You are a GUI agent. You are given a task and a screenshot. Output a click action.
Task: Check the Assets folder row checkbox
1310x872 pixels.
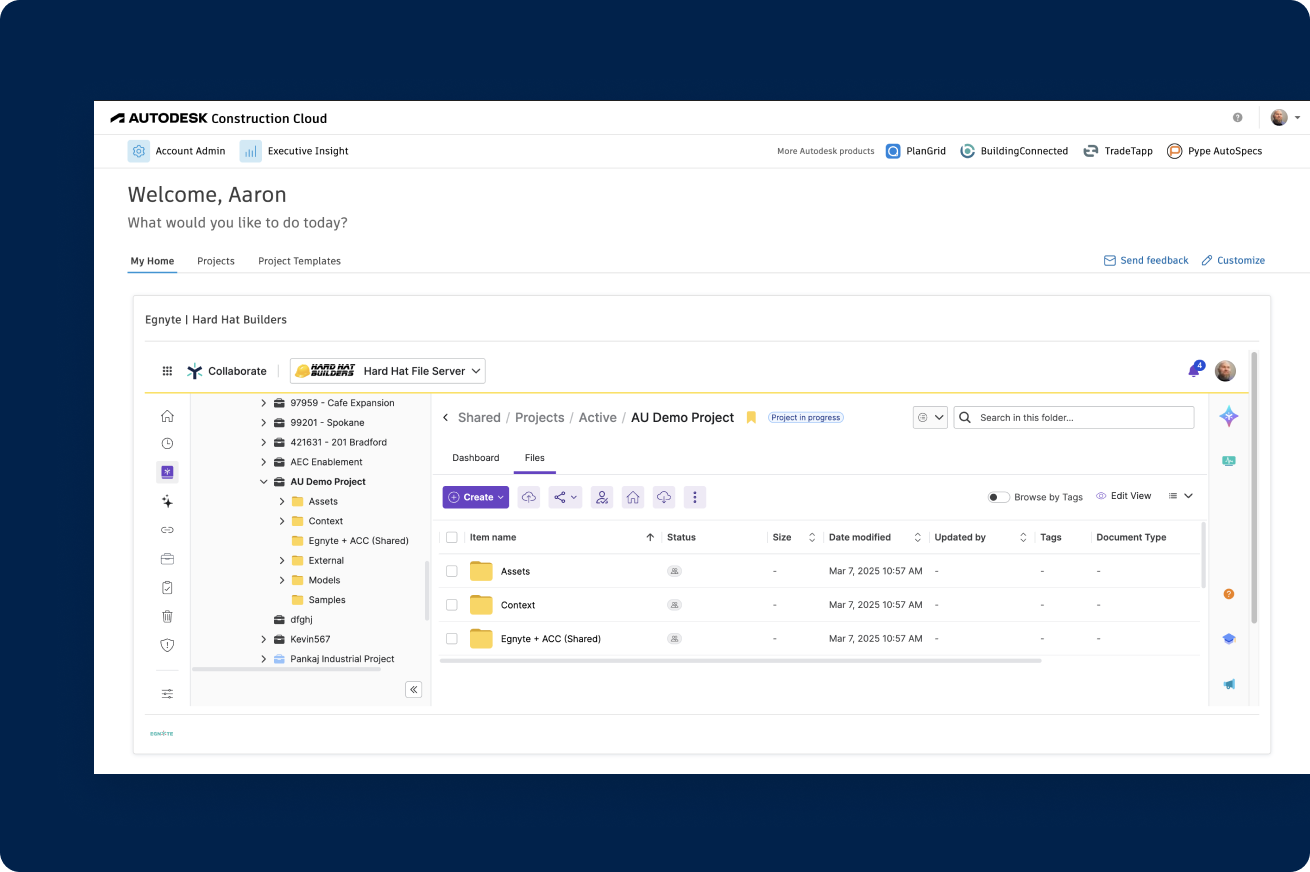(x=452, y=570)
